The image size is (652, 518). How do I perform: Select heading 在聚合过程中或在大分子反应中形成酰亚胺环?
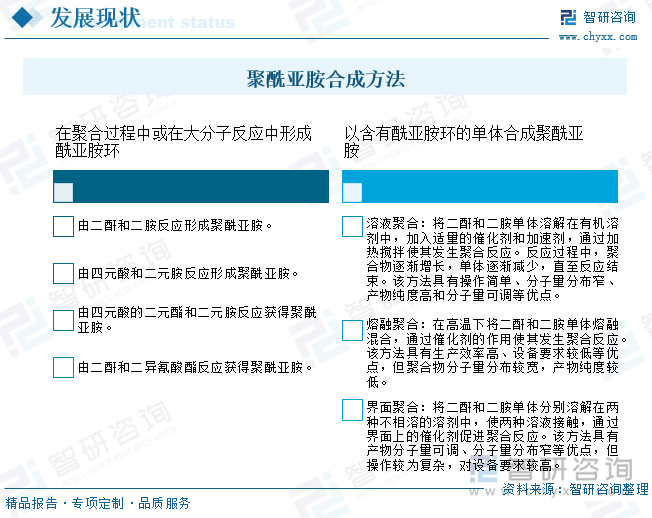183,142
